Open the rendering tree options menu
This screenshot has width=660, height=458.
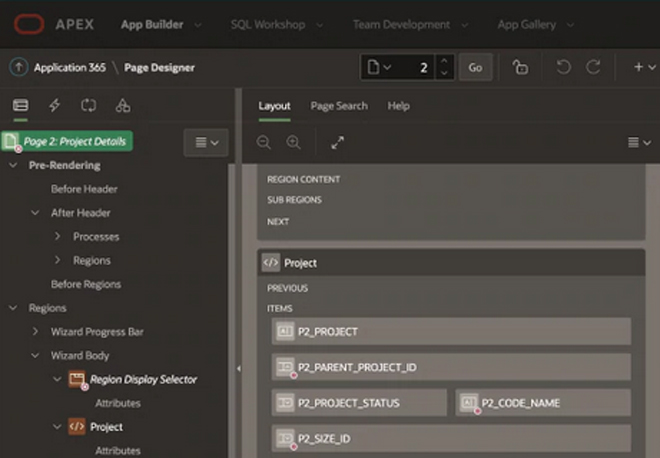206,143
